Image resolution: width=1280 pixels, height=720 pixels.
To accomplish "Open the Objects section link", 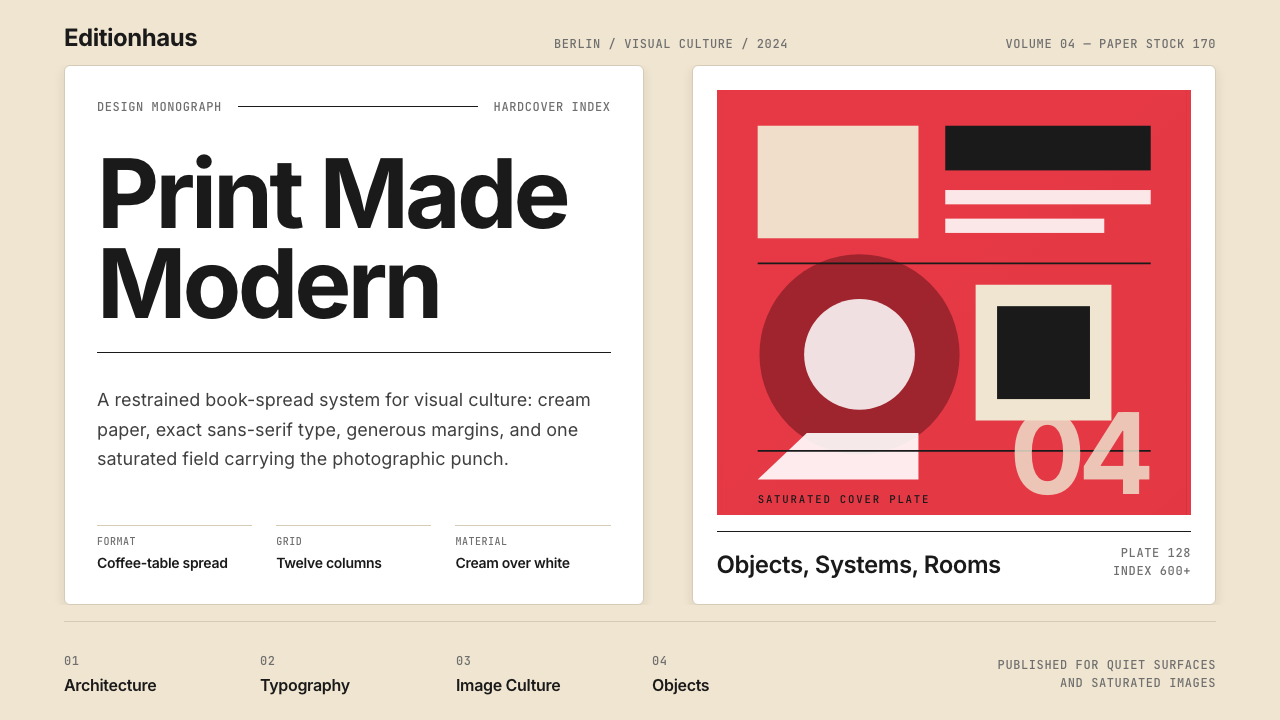I will pyautogui.click(x=680, y=686).
